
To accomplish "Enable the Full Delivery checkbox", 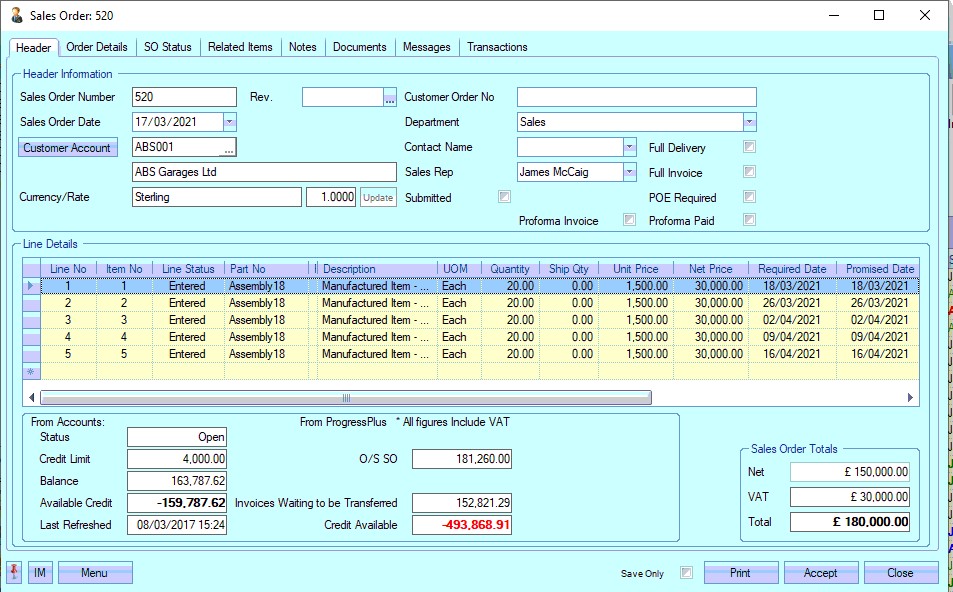I will point(749,147).
